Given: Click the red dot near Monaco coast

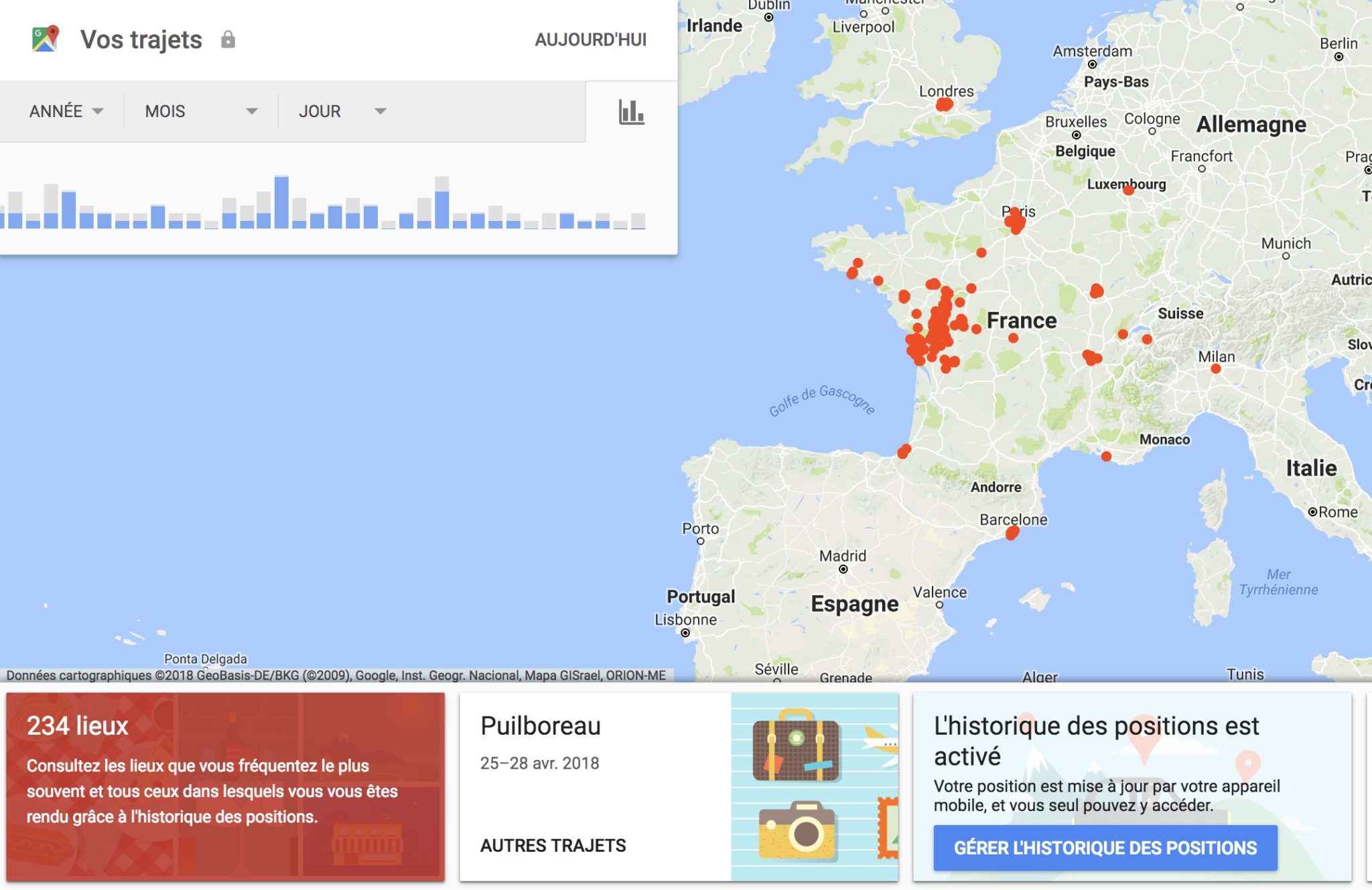Looking at the screenshot, I should (x=1106, y=456).
